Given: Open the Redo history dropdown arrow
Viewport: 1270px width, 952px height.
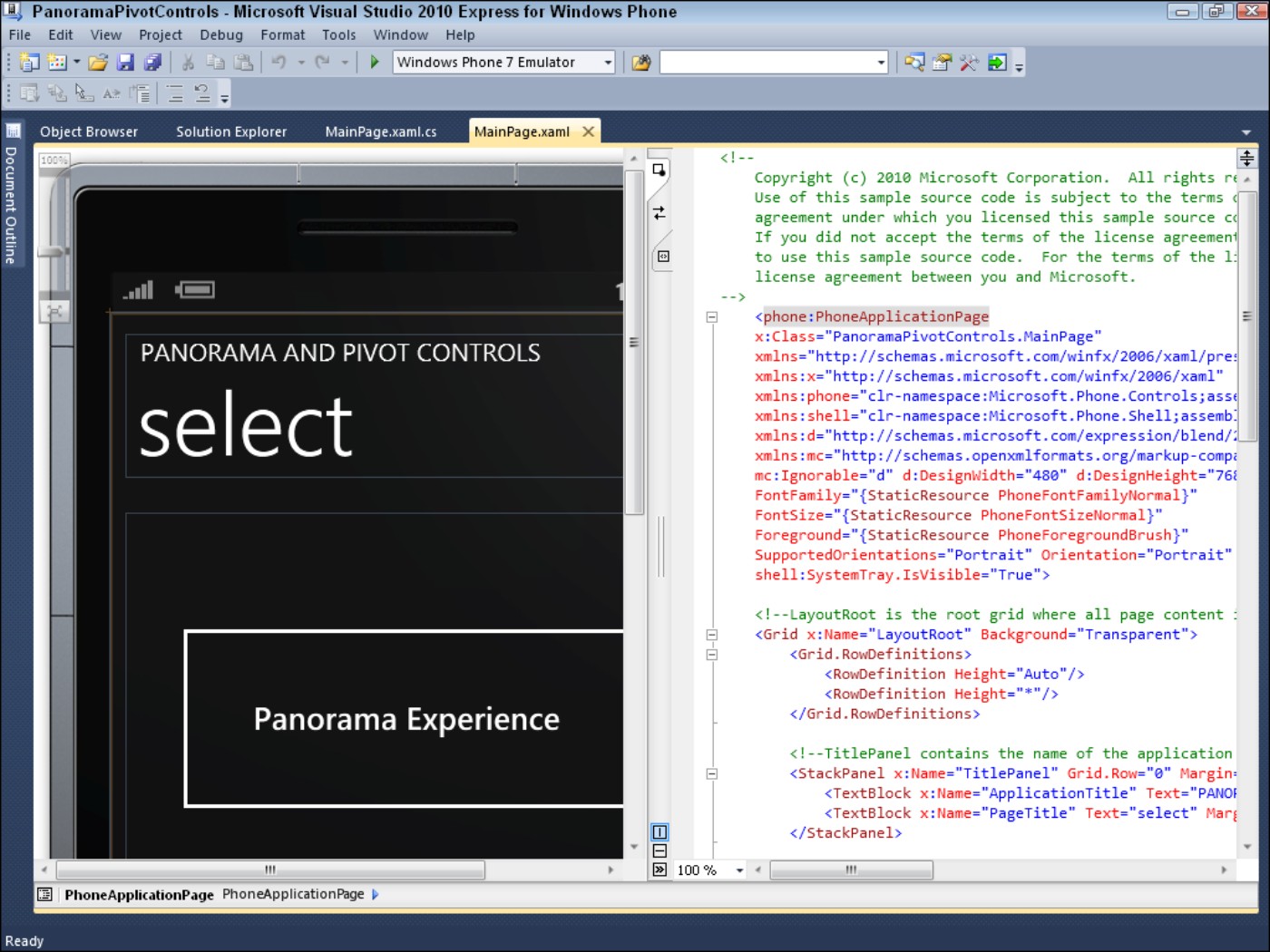Looking at the screenshot, I should point(345,62).
